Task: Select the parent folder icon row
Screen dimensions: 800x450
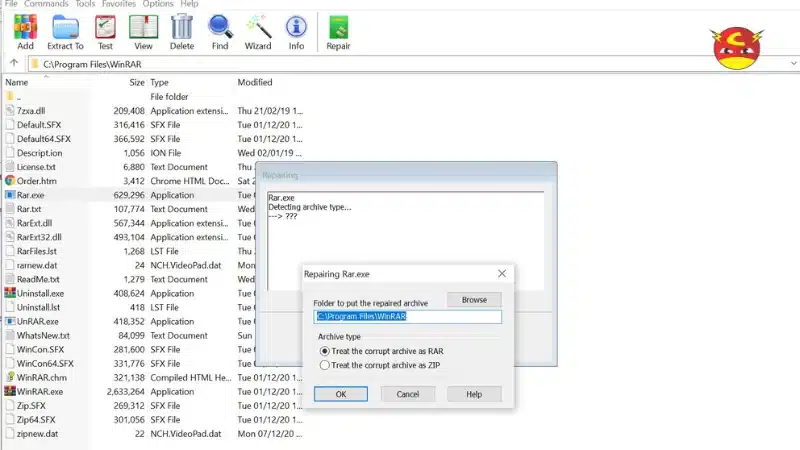Action: [10, 96]
